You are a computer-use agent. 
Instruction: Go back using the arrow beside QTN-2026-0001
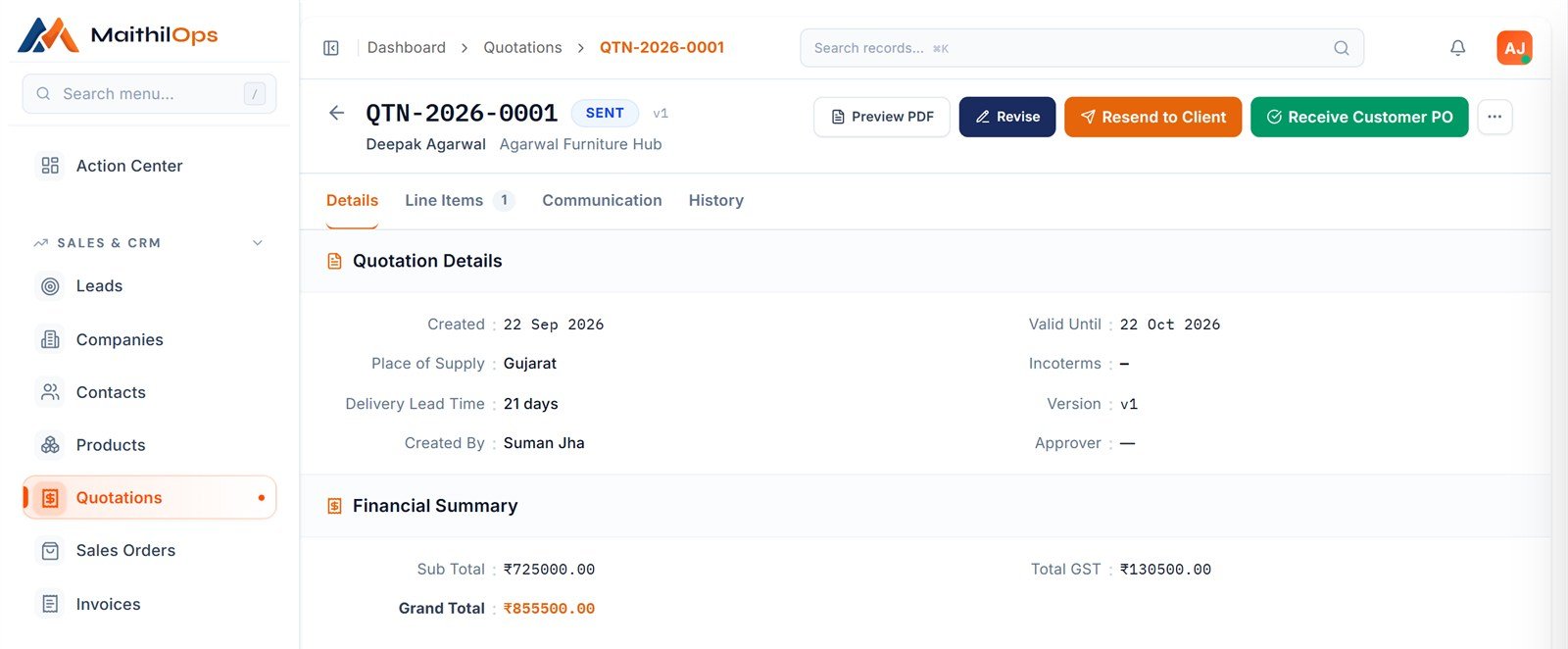click(336, 113)
